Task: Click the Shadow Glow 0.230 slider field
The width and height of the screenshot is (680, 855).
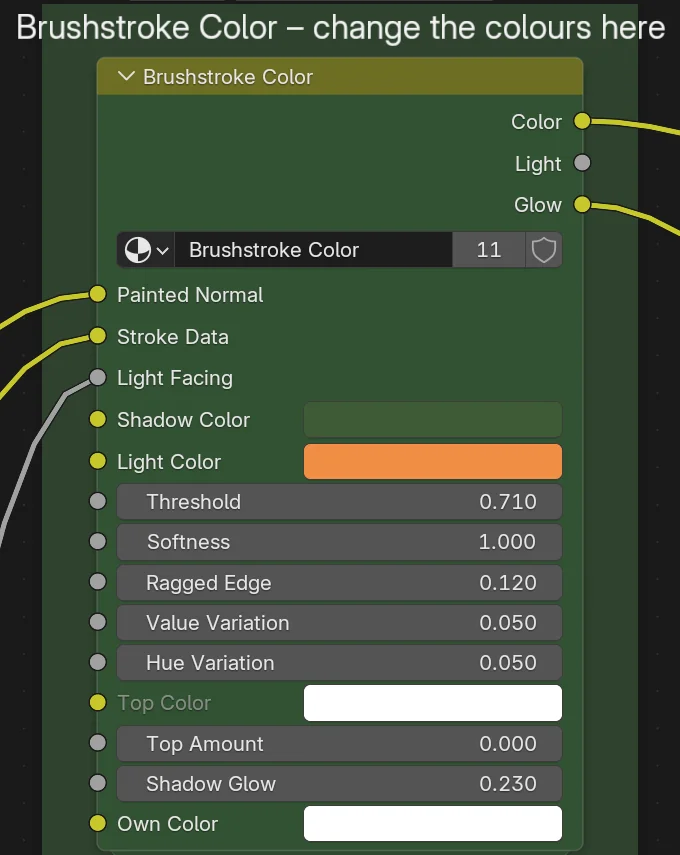Action: [x=339, y=784]
